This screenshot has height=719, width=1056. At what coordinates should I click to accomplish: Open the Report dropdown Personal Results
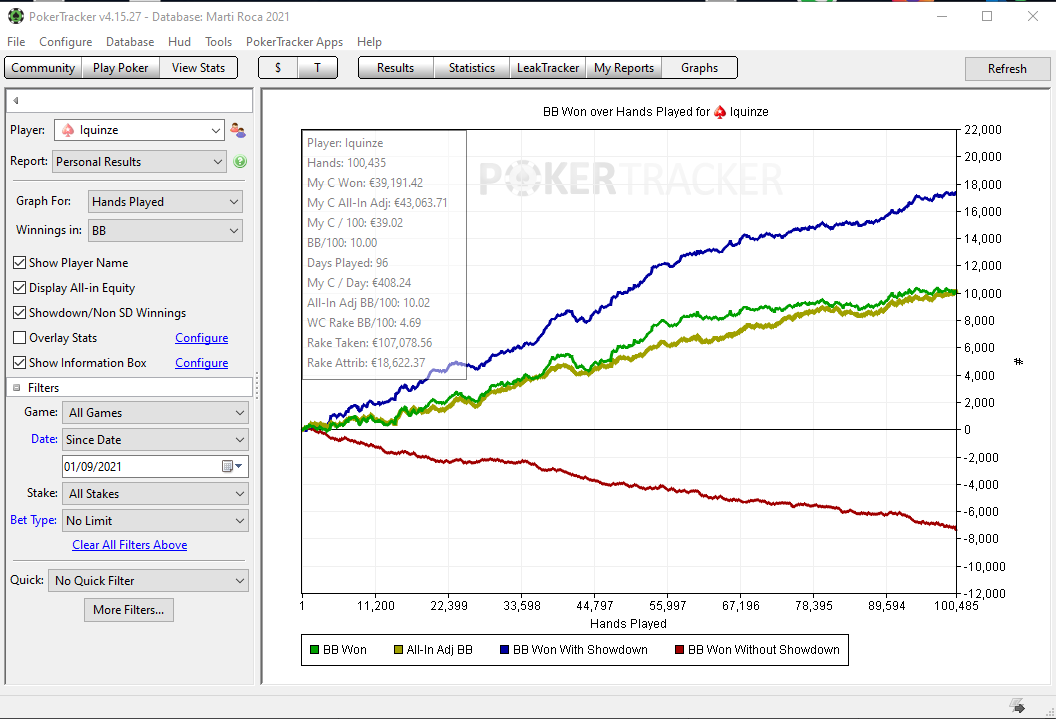click(x=139, y=162)
